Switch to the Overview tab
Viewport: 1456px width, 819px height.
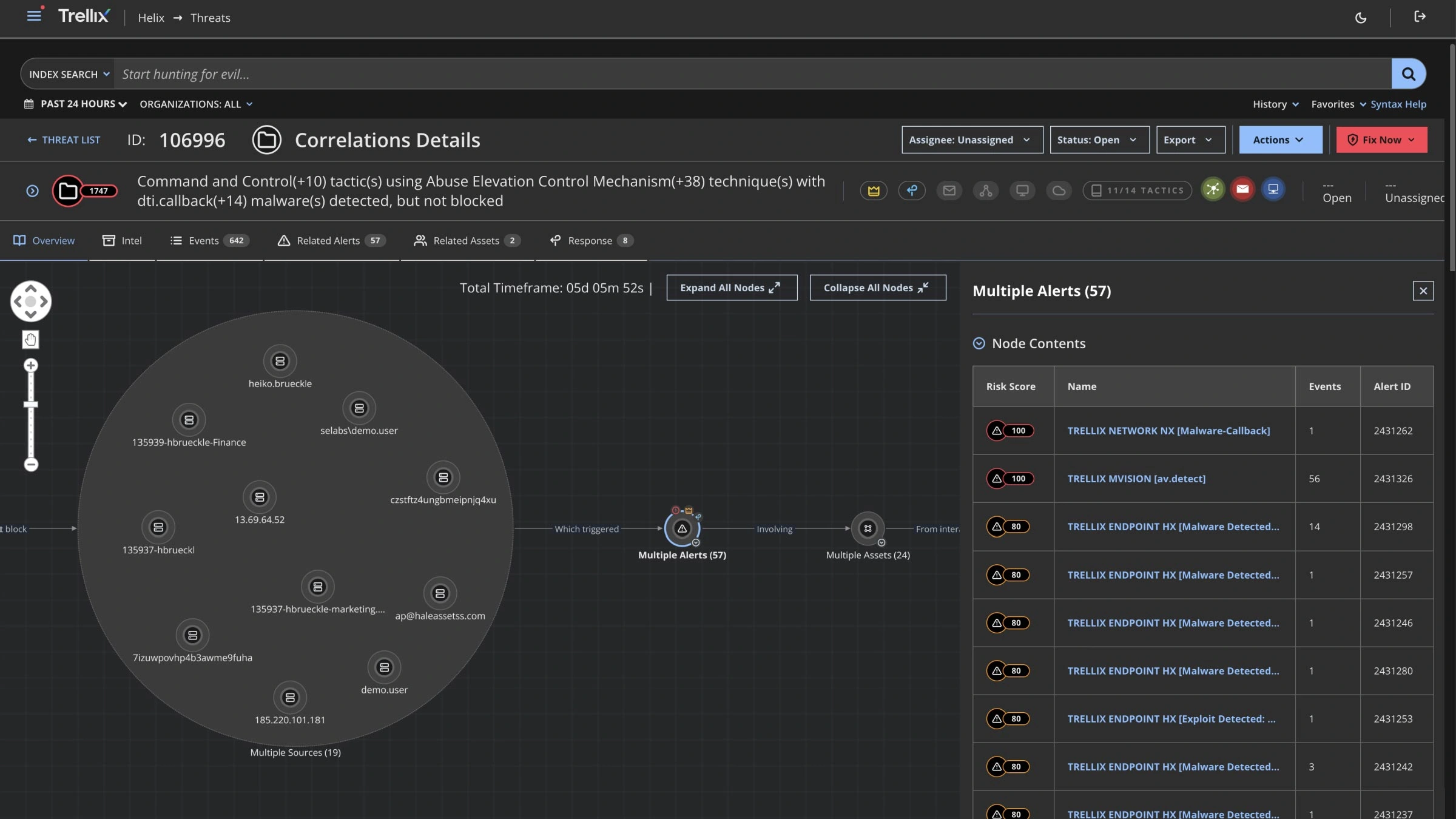click(44, 241)
